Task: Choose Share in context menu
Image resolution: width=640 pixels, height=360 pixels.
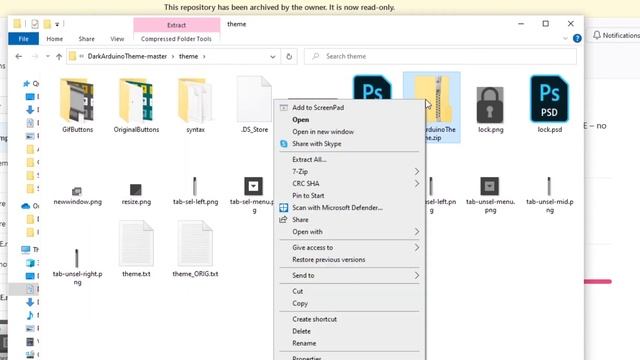Action: point(349,220)
